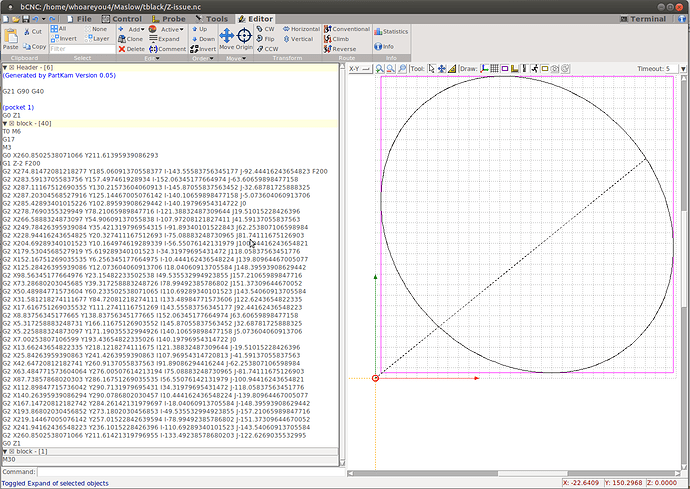Invert the current selection

[64, 39]
